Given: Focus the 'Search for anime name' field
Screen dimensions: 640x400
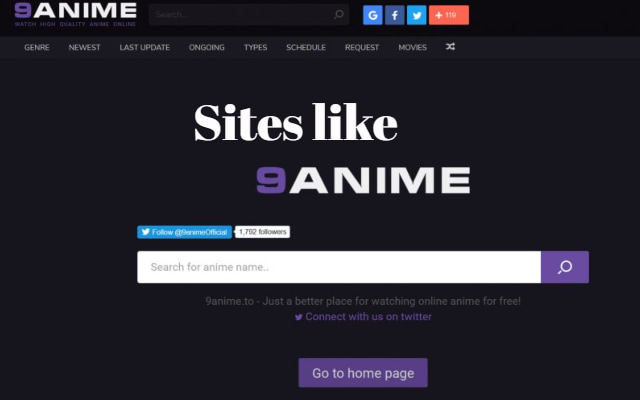Looking at the screenshot, I should pos(339,267).
